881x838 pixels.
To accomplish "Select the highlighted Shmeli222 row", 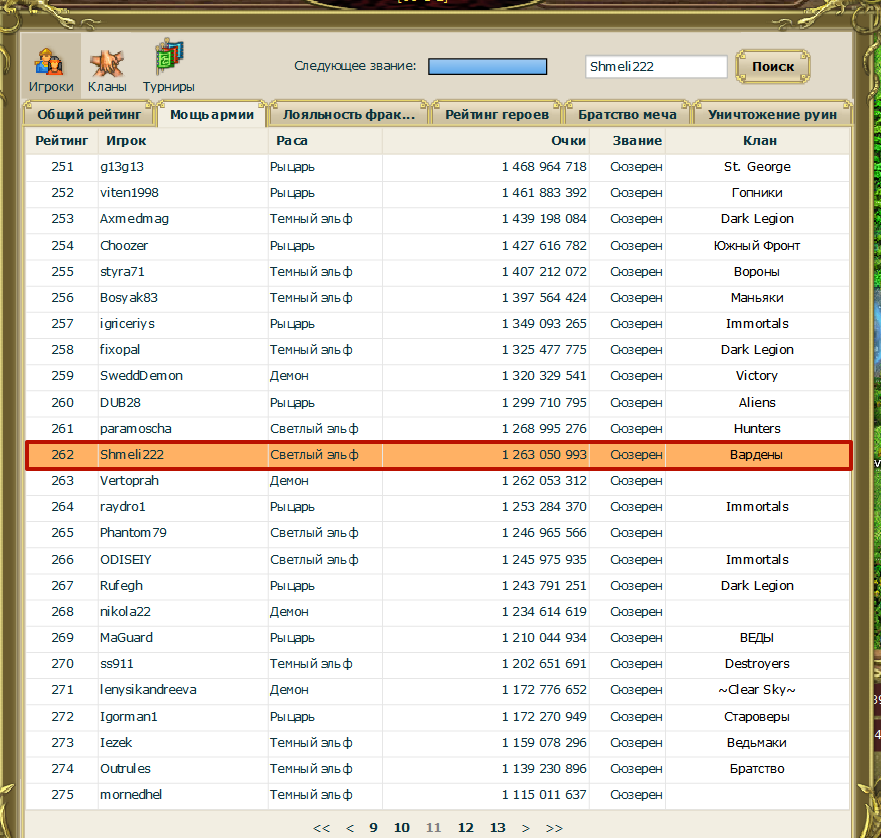I will click(x=439, y=455).
